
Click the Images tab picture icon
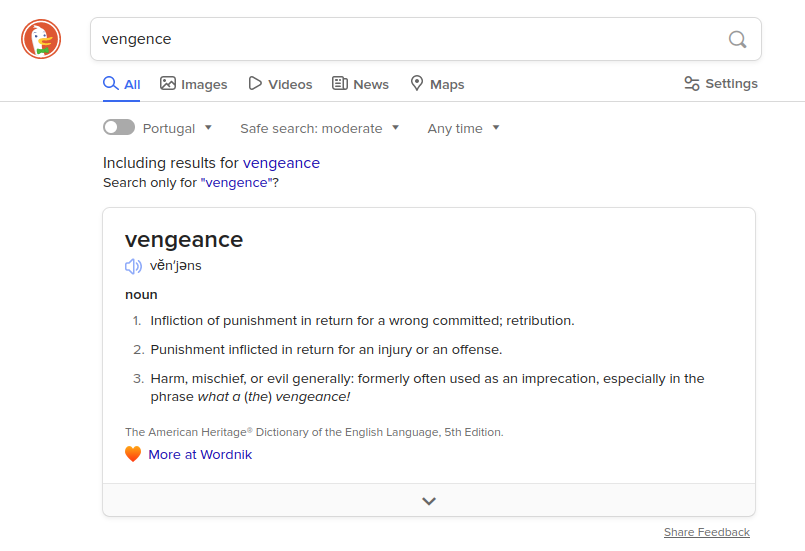pyautogui.click(x=168, y=84)
